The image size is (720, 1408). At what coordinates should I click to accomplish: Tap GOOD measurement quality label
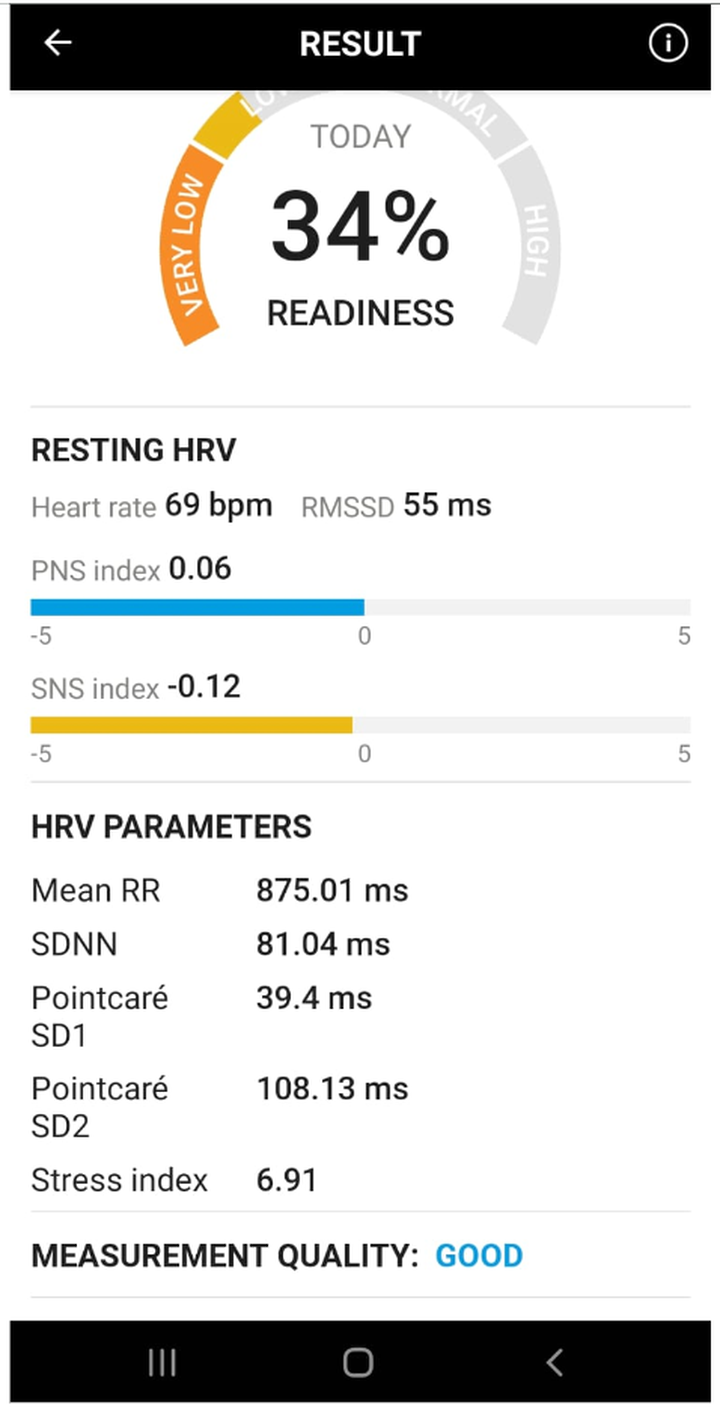[x=478, y=1255]
